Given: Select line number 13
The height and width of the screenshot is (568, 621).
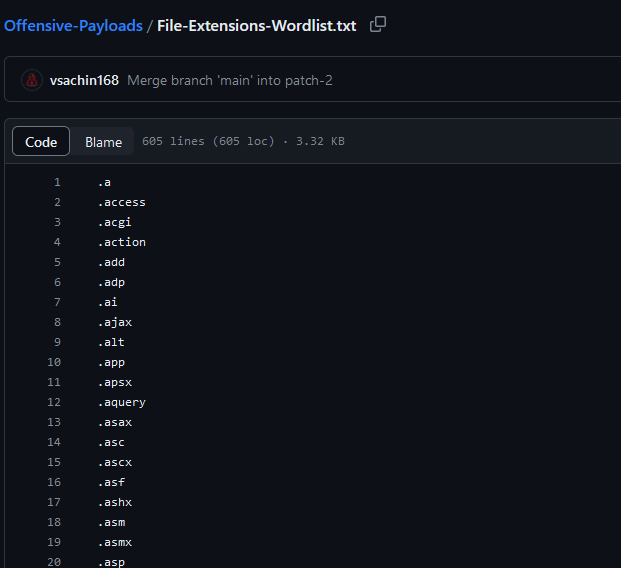Looking at the screenshot, I should point(54,422).
